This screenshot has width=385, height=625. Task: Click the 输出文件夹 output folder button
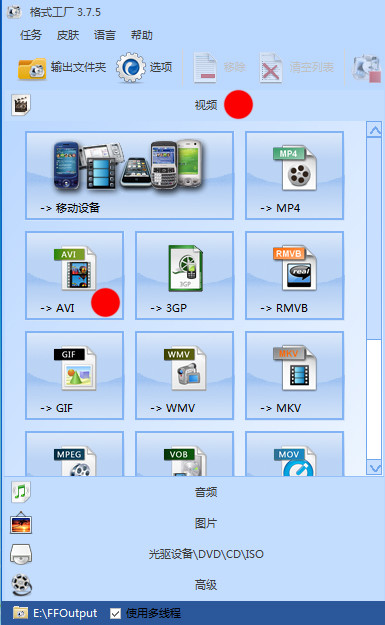tap(62, 67)
